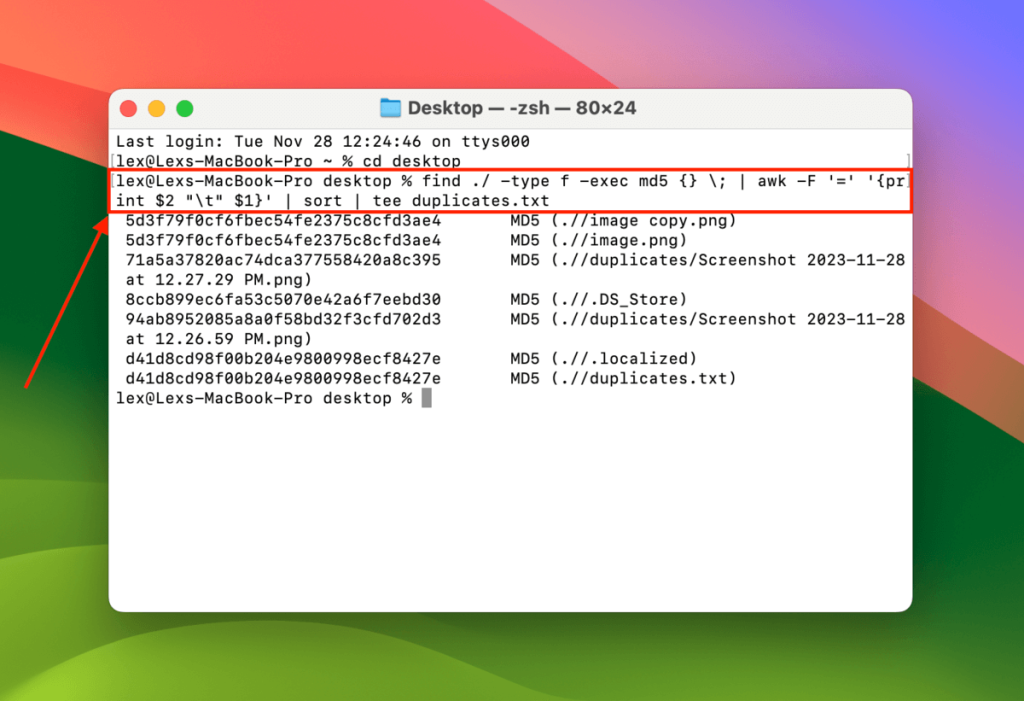Screen dimensions: 1024x701
Task: Click the desktop wallpaper background
Action: (x=60, y=600)
